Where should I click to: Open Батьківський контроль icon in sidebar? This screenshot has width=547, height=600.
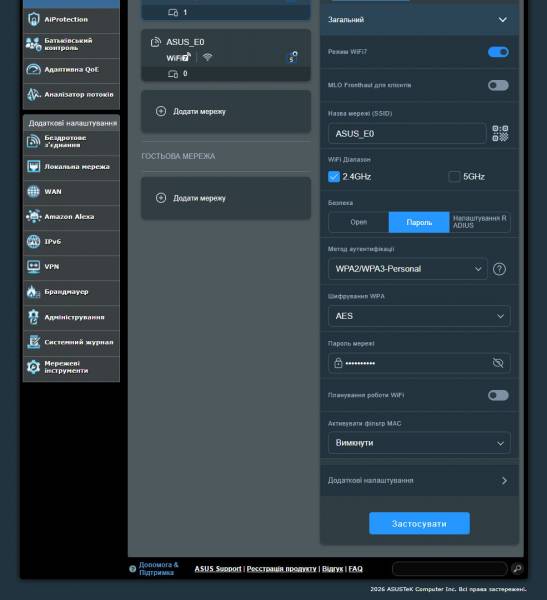pyautogui.click(x=34, y=44)
